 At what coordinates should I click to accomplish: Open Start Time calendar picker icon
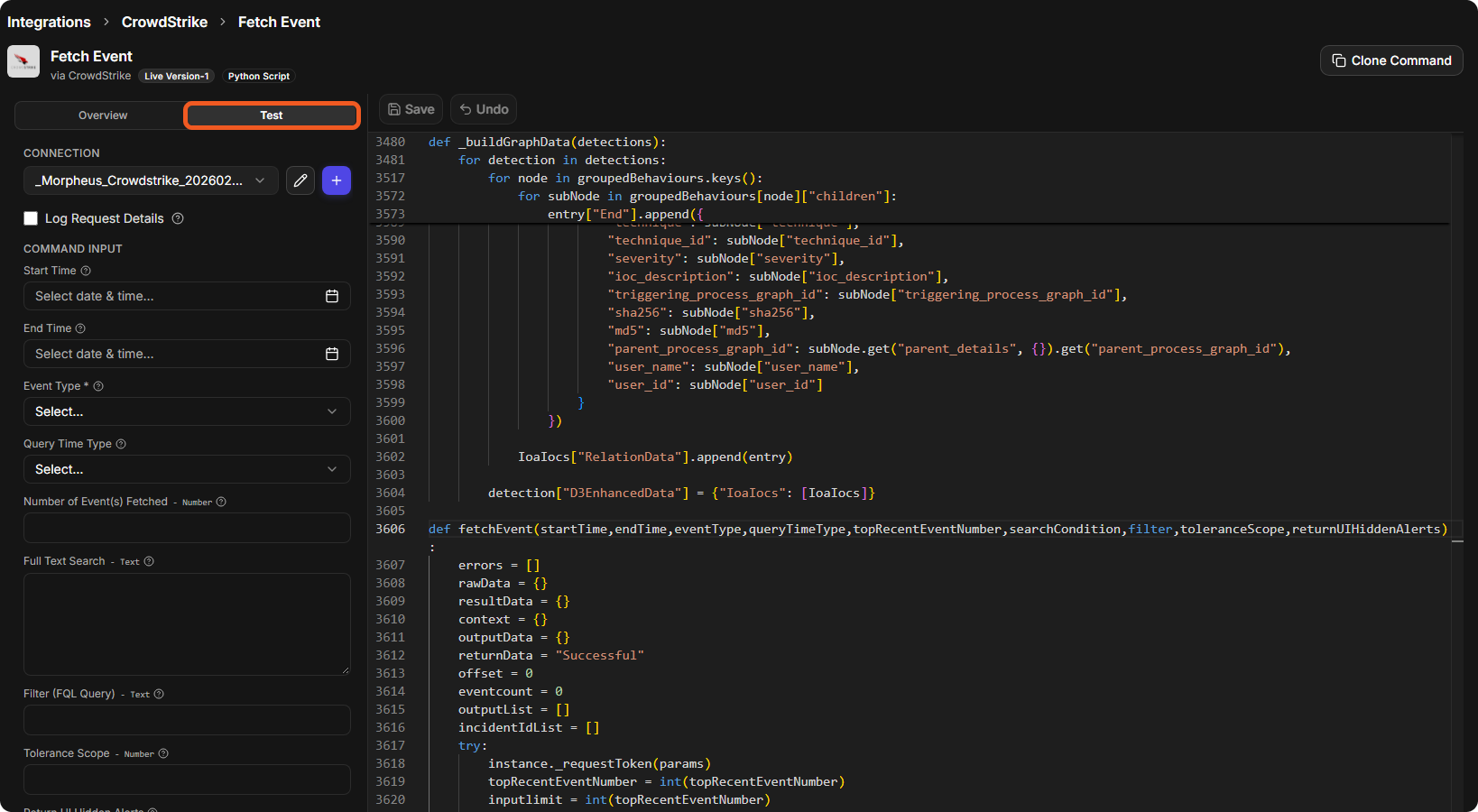pos(332,296)
